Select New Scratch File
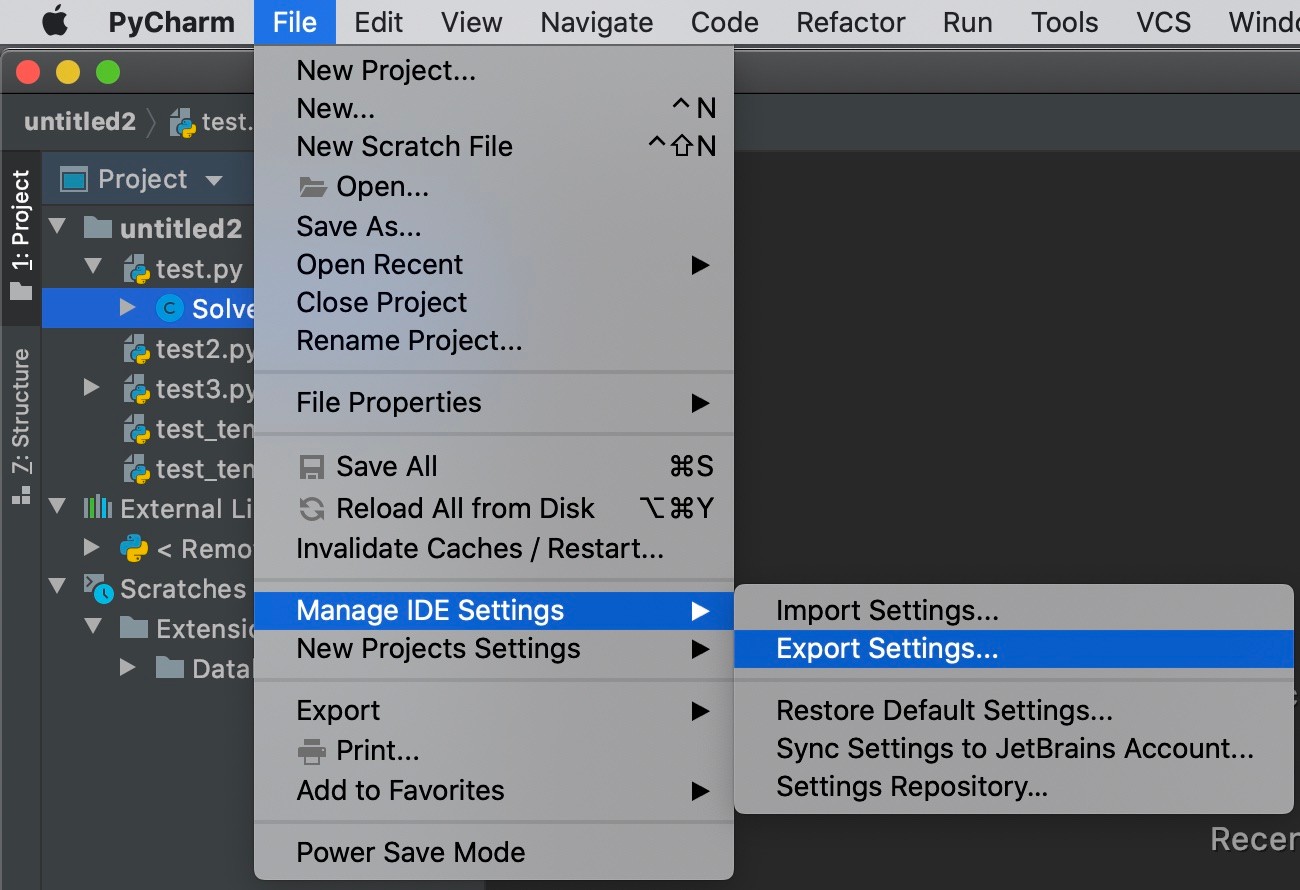Viewport: 1300px width, 890px height. (494, 146)
